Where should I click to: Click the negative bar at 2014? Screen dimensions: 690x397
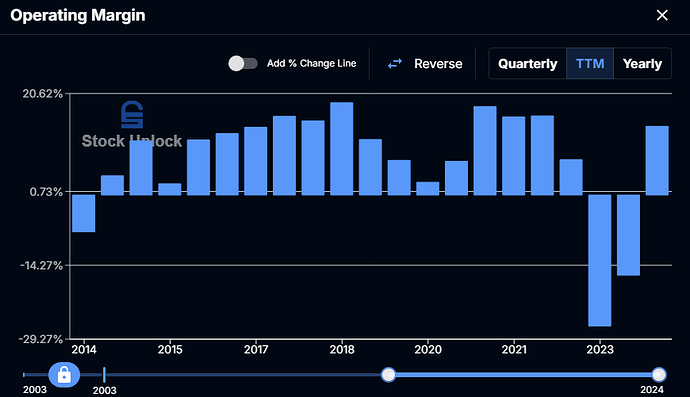coord(84,213)
